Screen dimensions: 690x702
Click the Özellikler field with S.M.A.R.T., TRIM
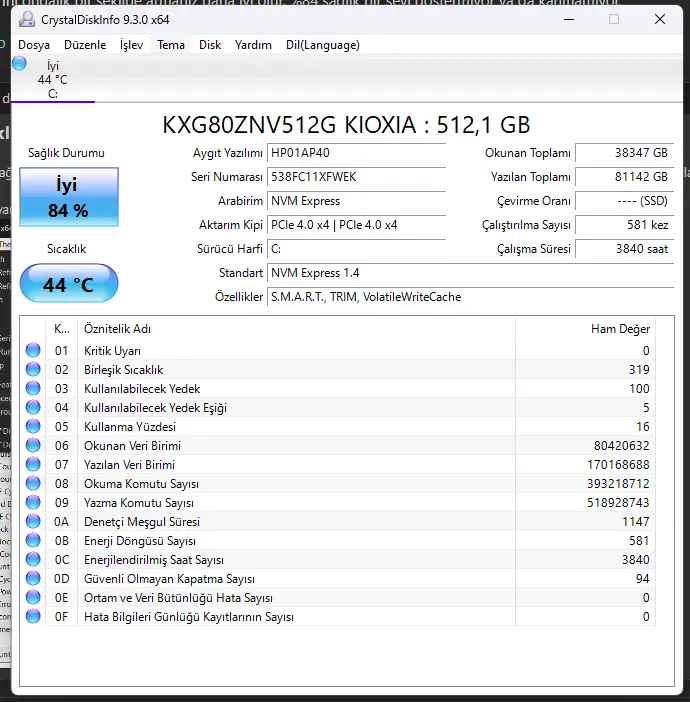470,297
